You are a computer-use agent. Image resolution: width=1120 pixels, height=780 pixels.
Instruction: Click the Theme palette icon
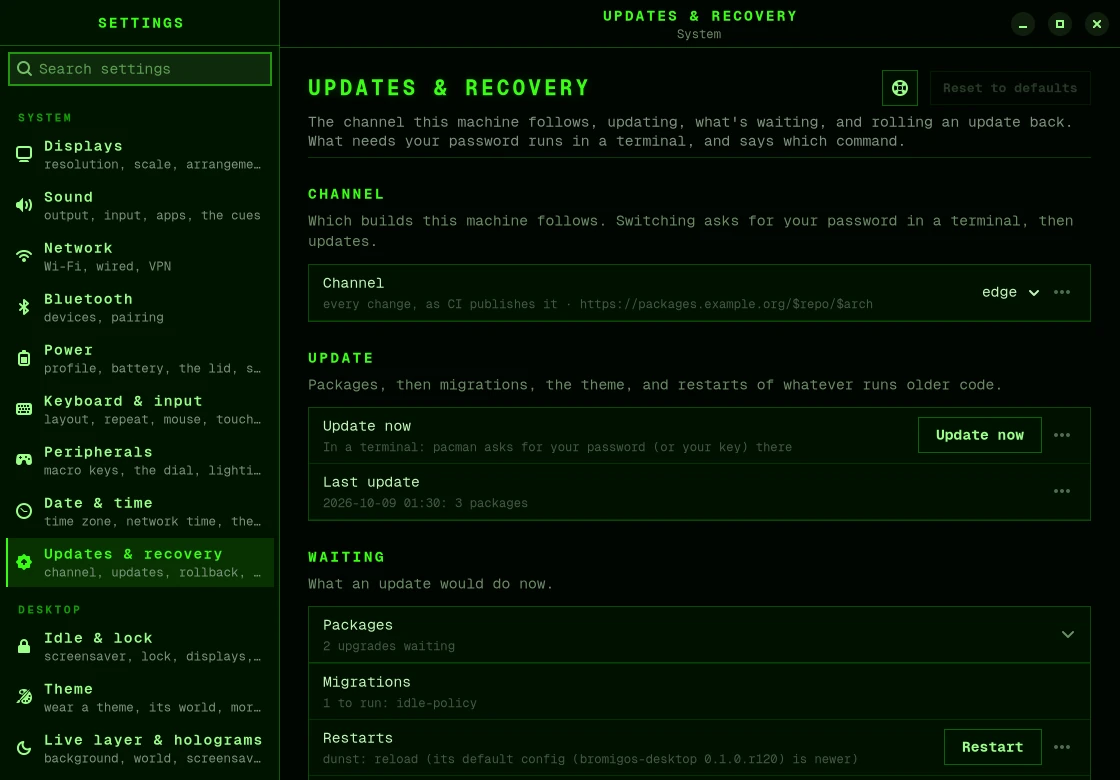(24, 697)
